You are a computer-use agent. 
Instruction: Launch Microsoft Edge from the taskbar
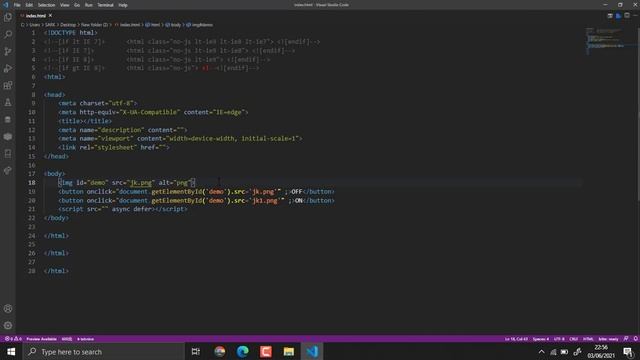pyautogui.click(x=243, y=351)
